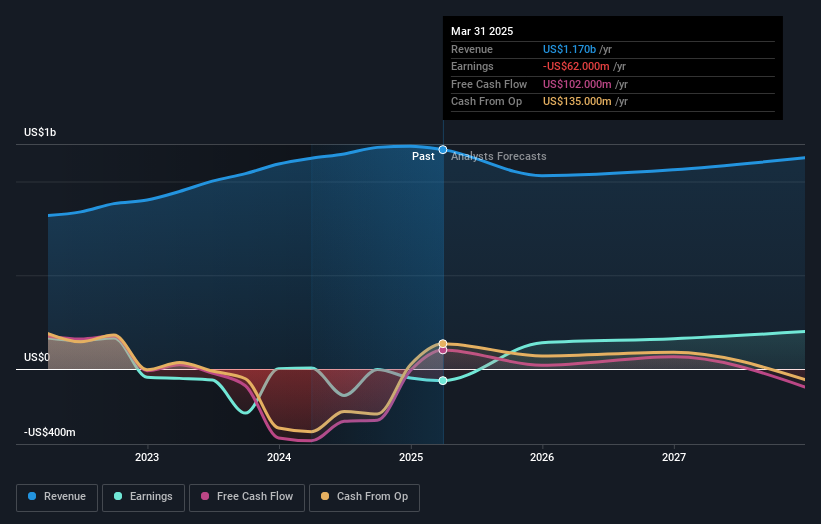The image size is (821, 524).
Task: Click the Mar 31 2025 tooltip date
Action: tap(482, 31)
